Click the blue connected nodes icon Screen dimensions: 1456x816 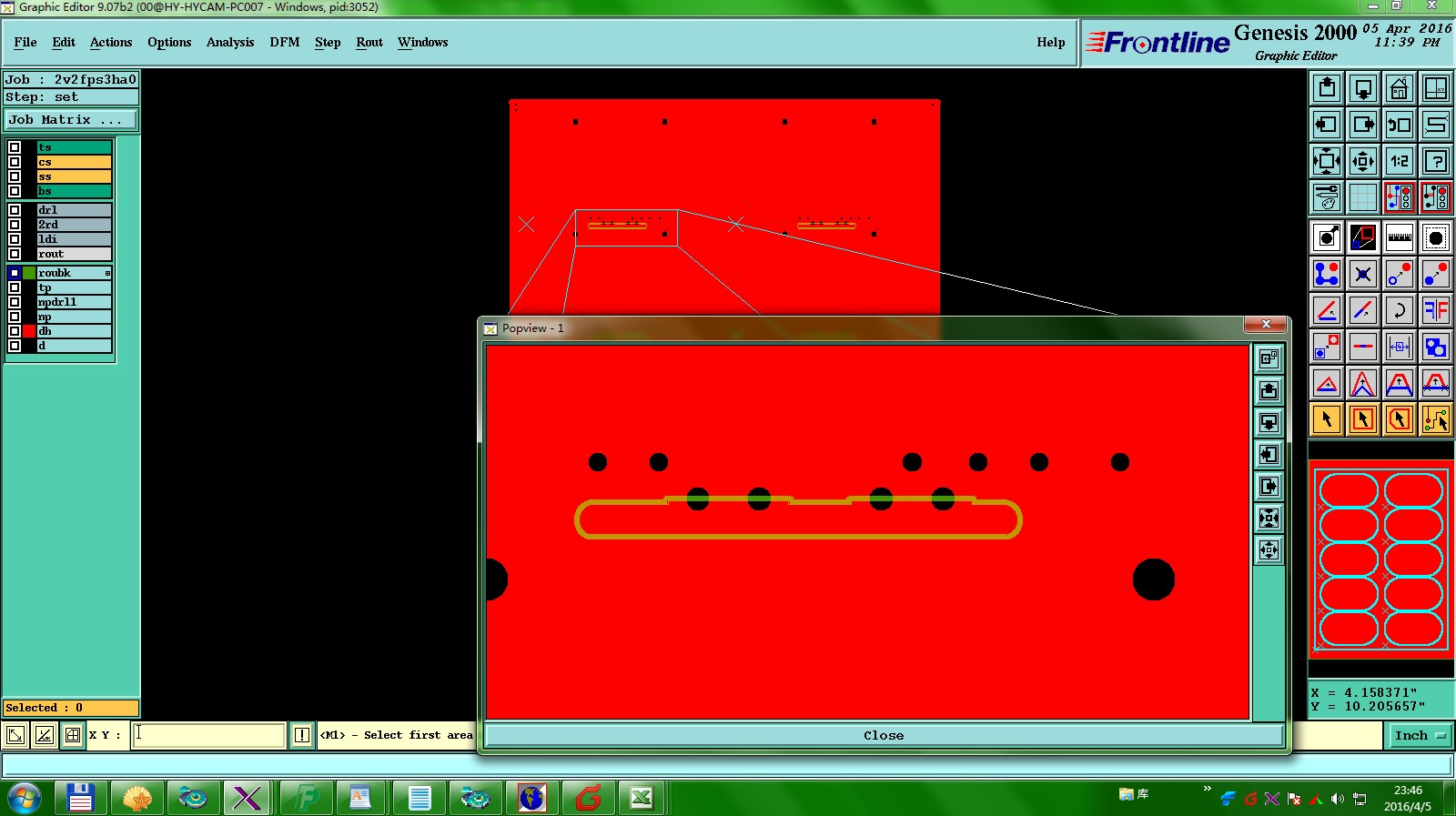(x=1327, y=274)
